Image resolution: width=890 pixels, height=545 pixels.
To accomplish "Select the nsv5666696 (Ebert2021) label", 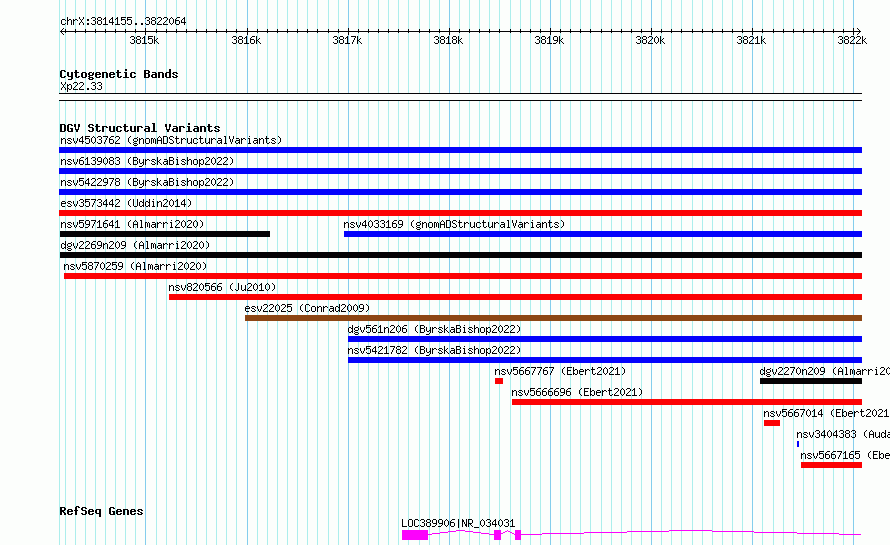I will click(x=577, y=392).
